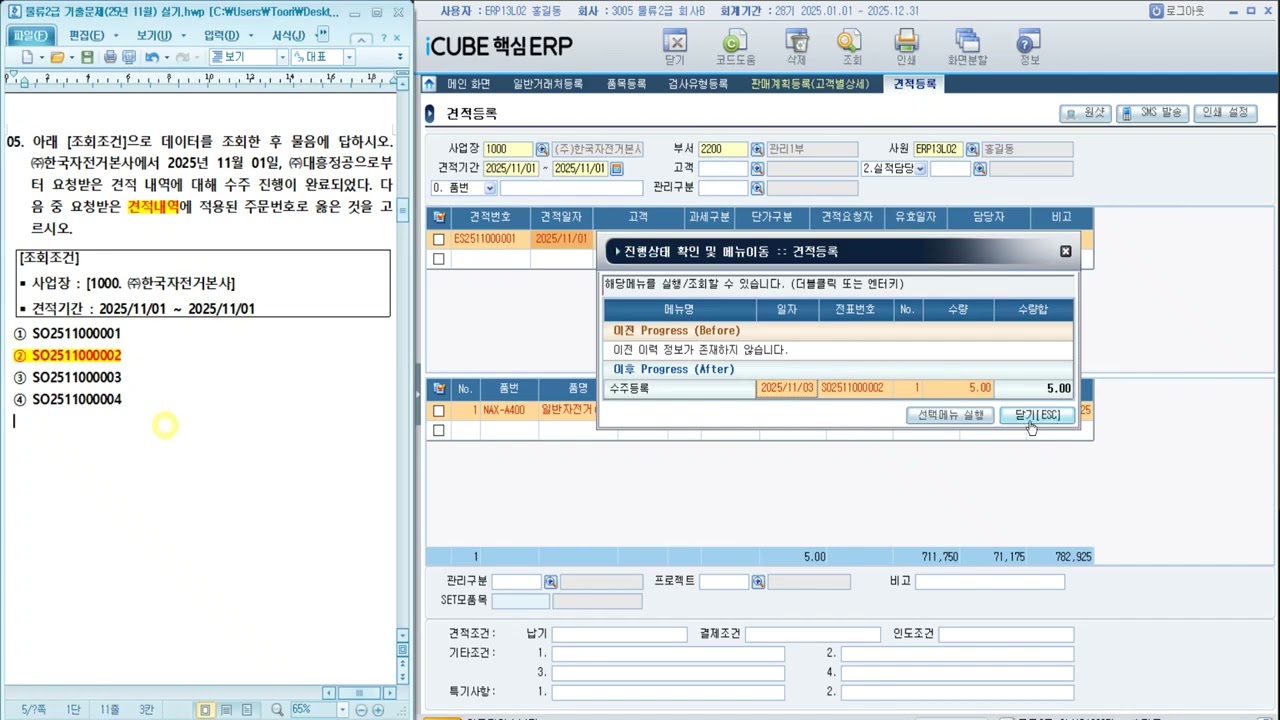The width and height of the screenshot is (1280, 720).
Task: Expand more HWP menus chevron
Action: tap(322, 35)
